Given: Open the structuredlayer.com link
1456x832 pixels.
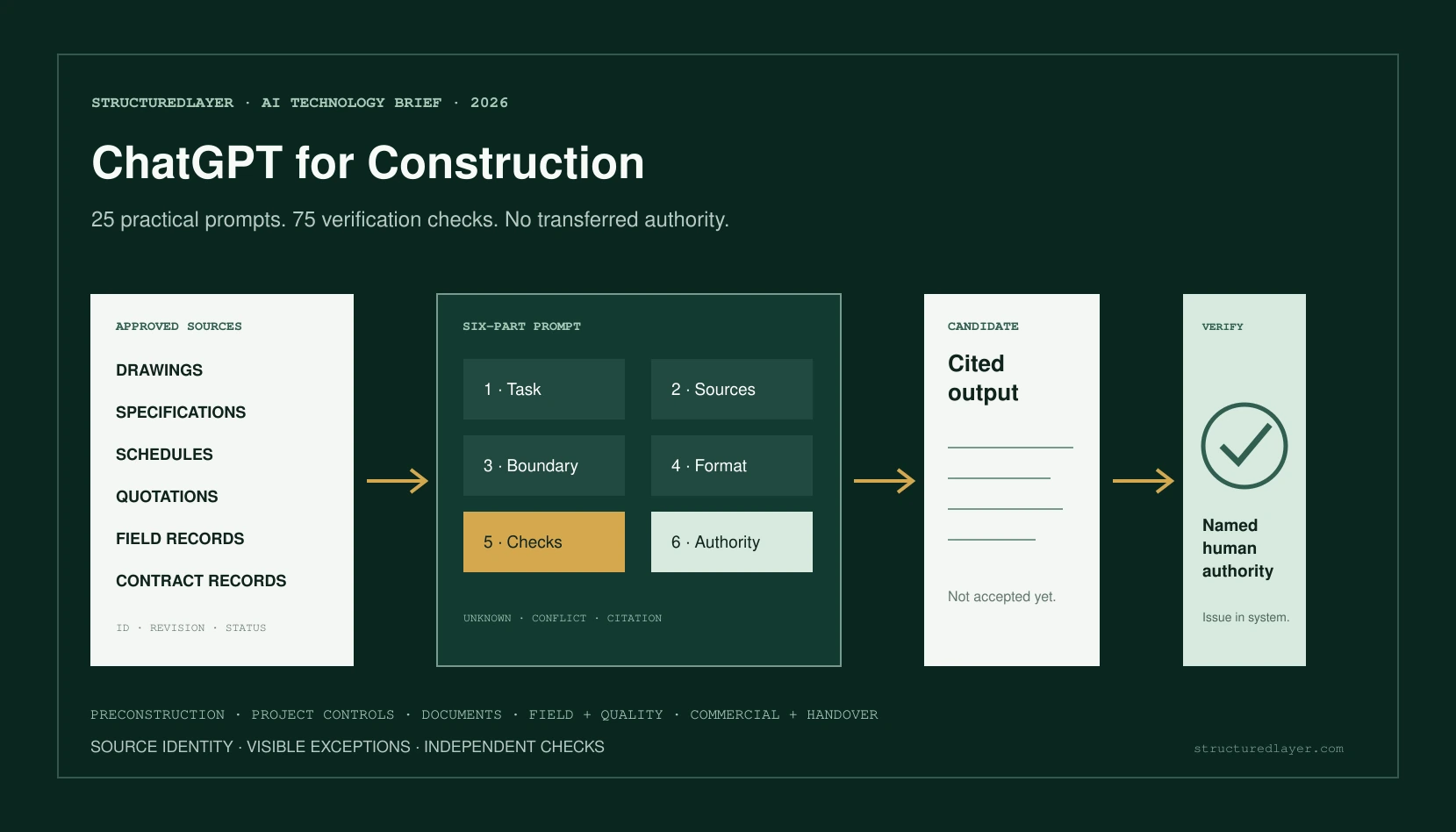Looking at the screenshot, I should 1268,749.
